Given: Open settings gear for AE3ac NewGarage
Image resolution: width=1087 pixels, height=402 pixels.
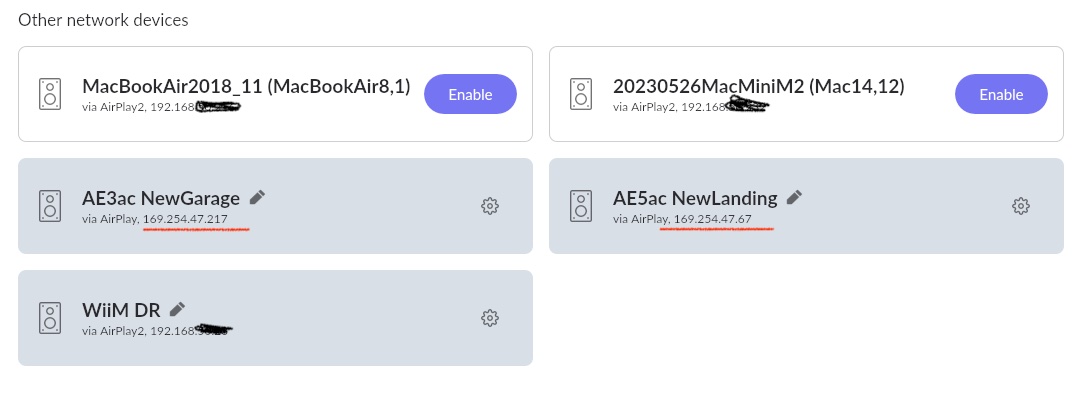Looking at the screenshot, I should [490, 206].
